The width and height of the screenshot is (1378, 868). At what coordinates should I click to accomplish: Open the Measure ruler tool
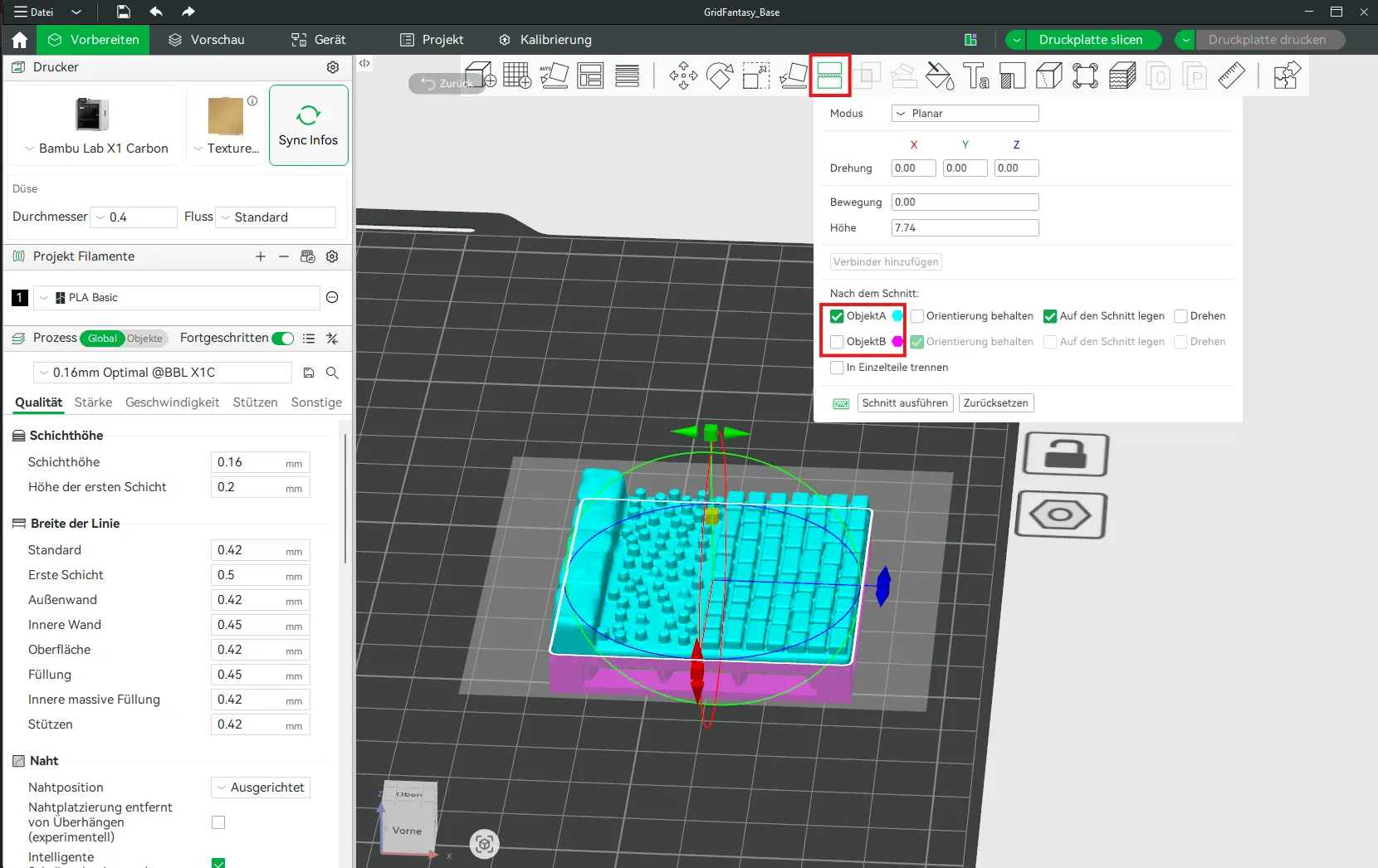1231,76
